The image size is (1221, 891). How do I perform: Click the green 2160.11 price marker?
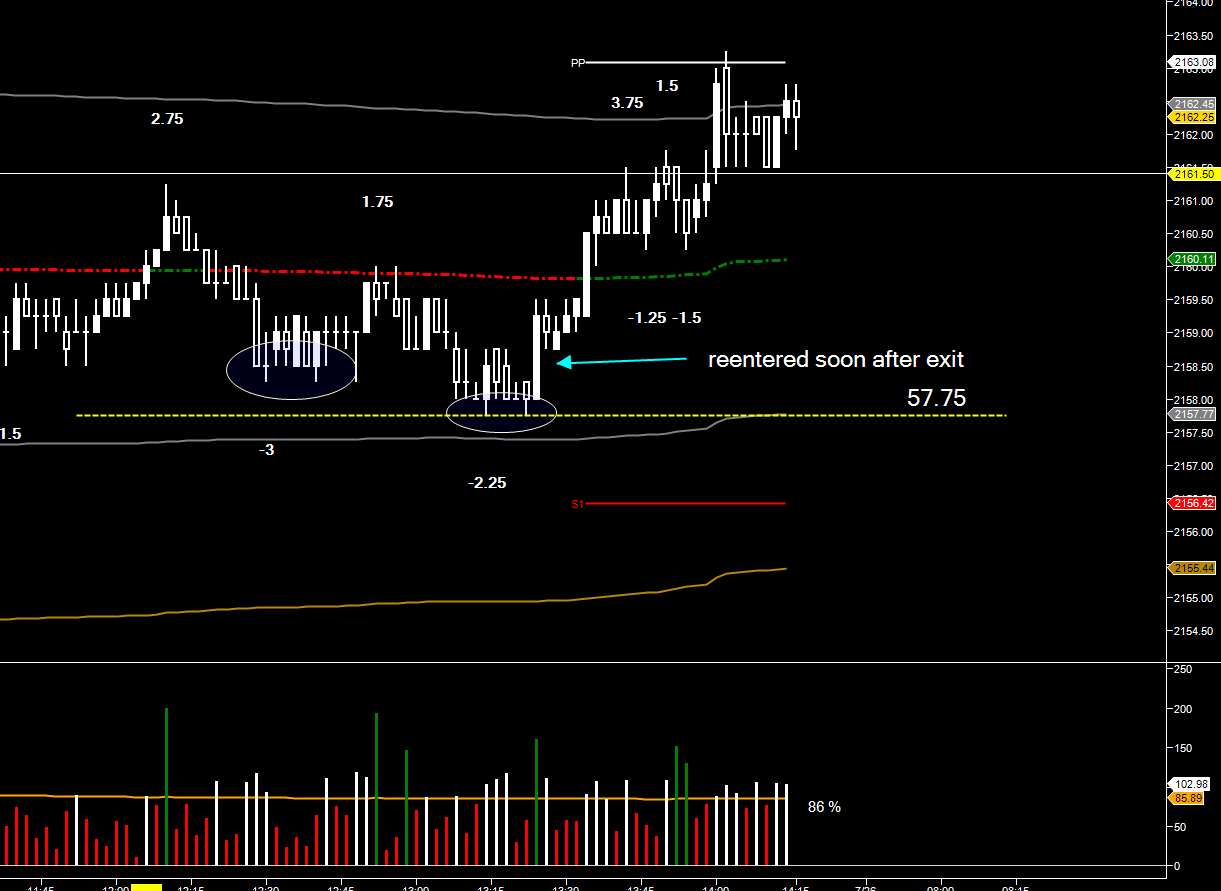tap(1192, 260)
